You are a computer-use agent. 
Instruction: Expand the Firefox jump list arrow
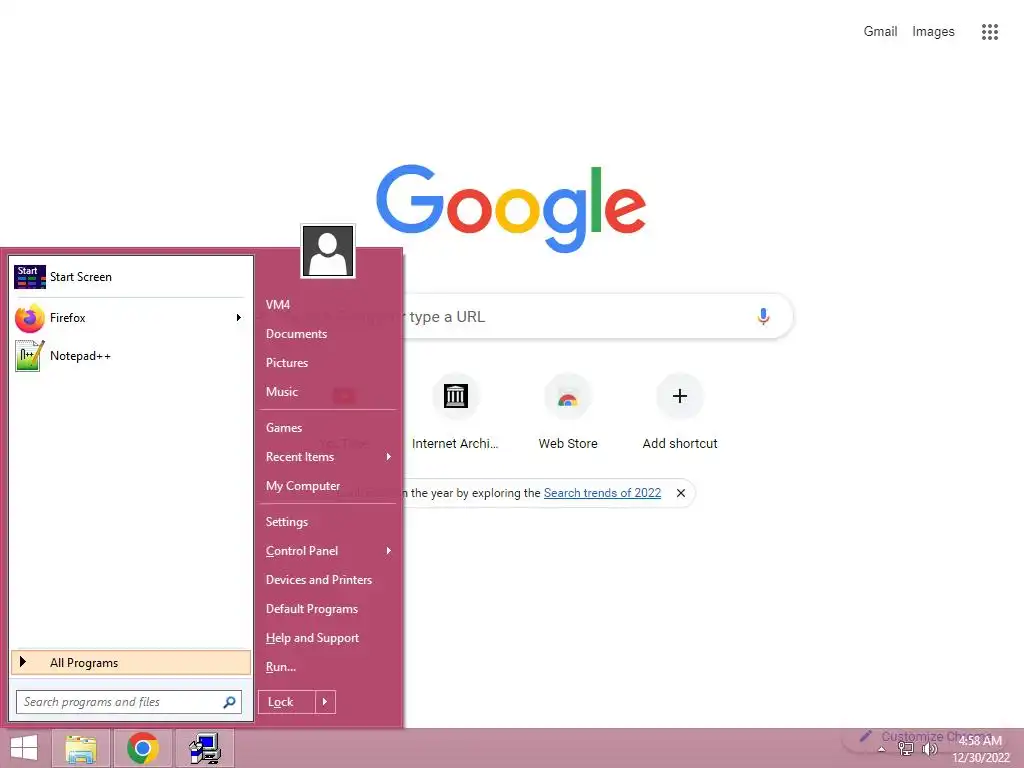(x=239, y=318)
